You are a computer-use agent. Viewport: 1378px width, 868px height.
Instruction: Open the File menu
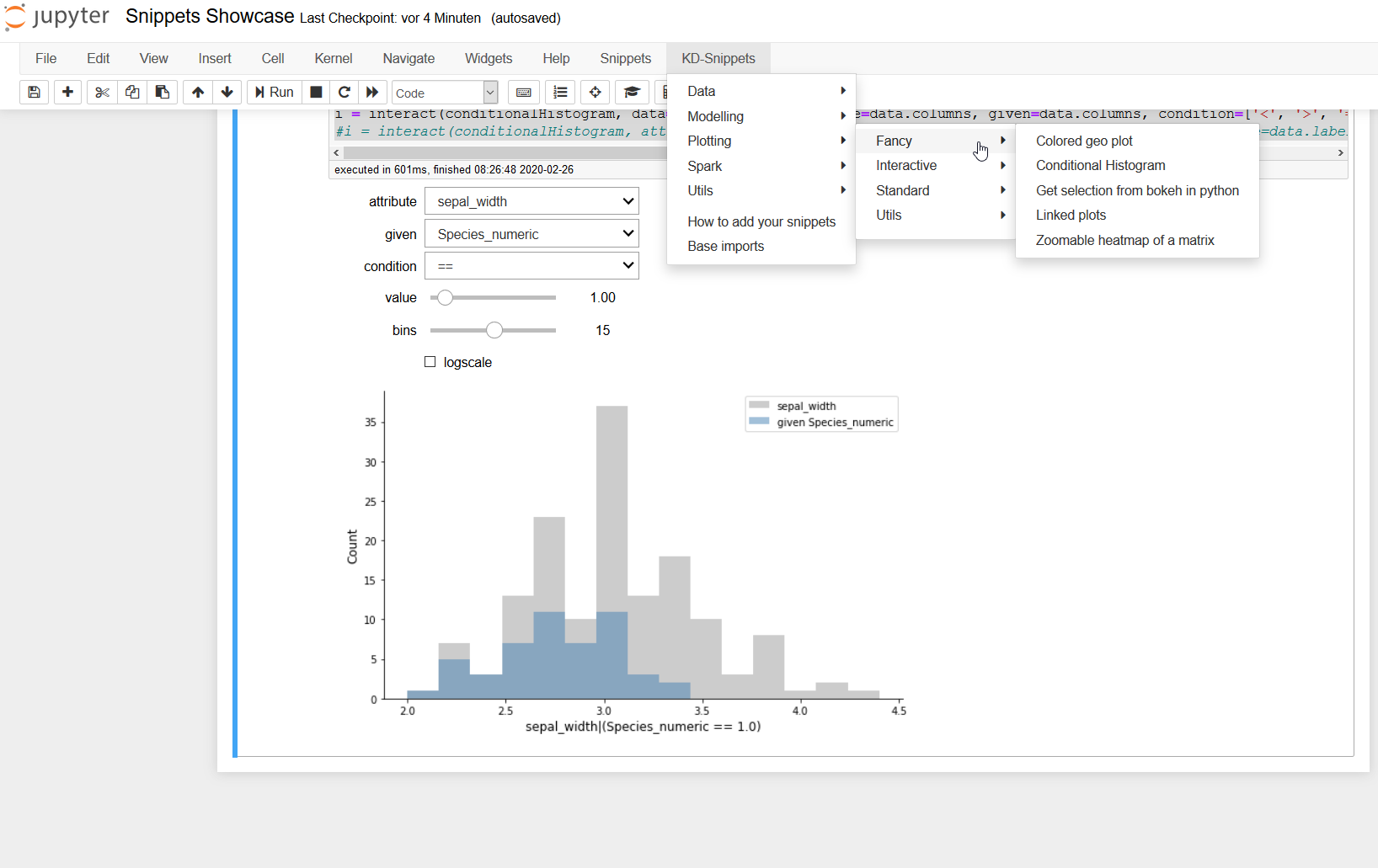tap(46, 58)
